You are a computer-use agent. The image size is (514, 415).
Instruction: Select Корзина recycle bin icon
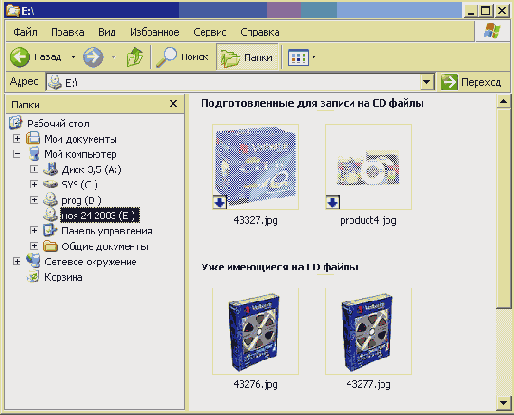[33, 276]
